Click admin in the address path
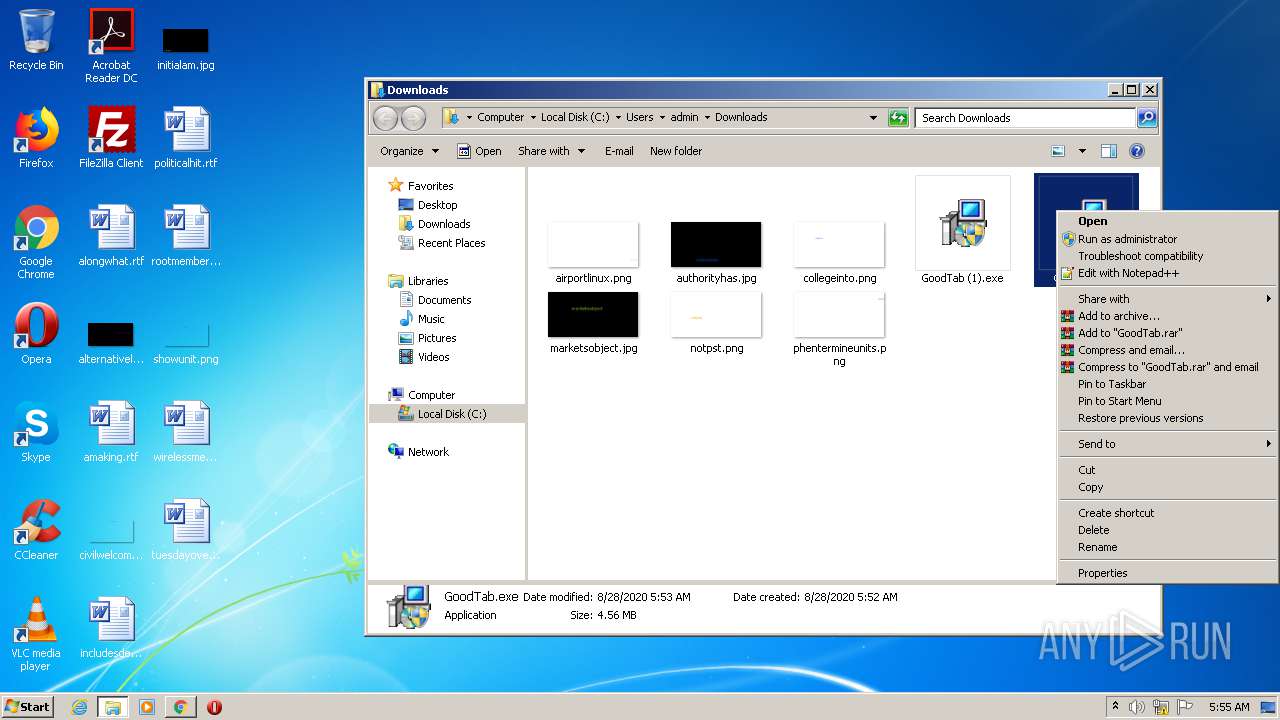Screen dimensions: 1280x720 tap(684, 118)
